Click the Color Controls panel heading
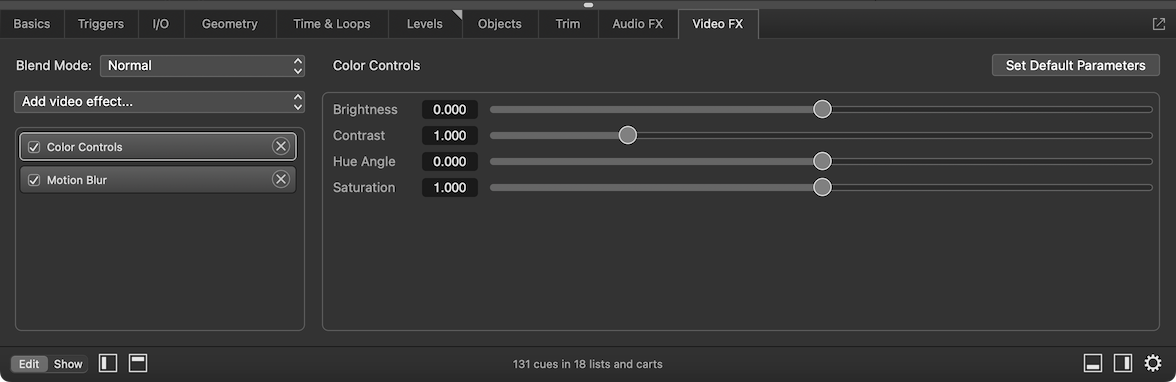 pos(376,65)
